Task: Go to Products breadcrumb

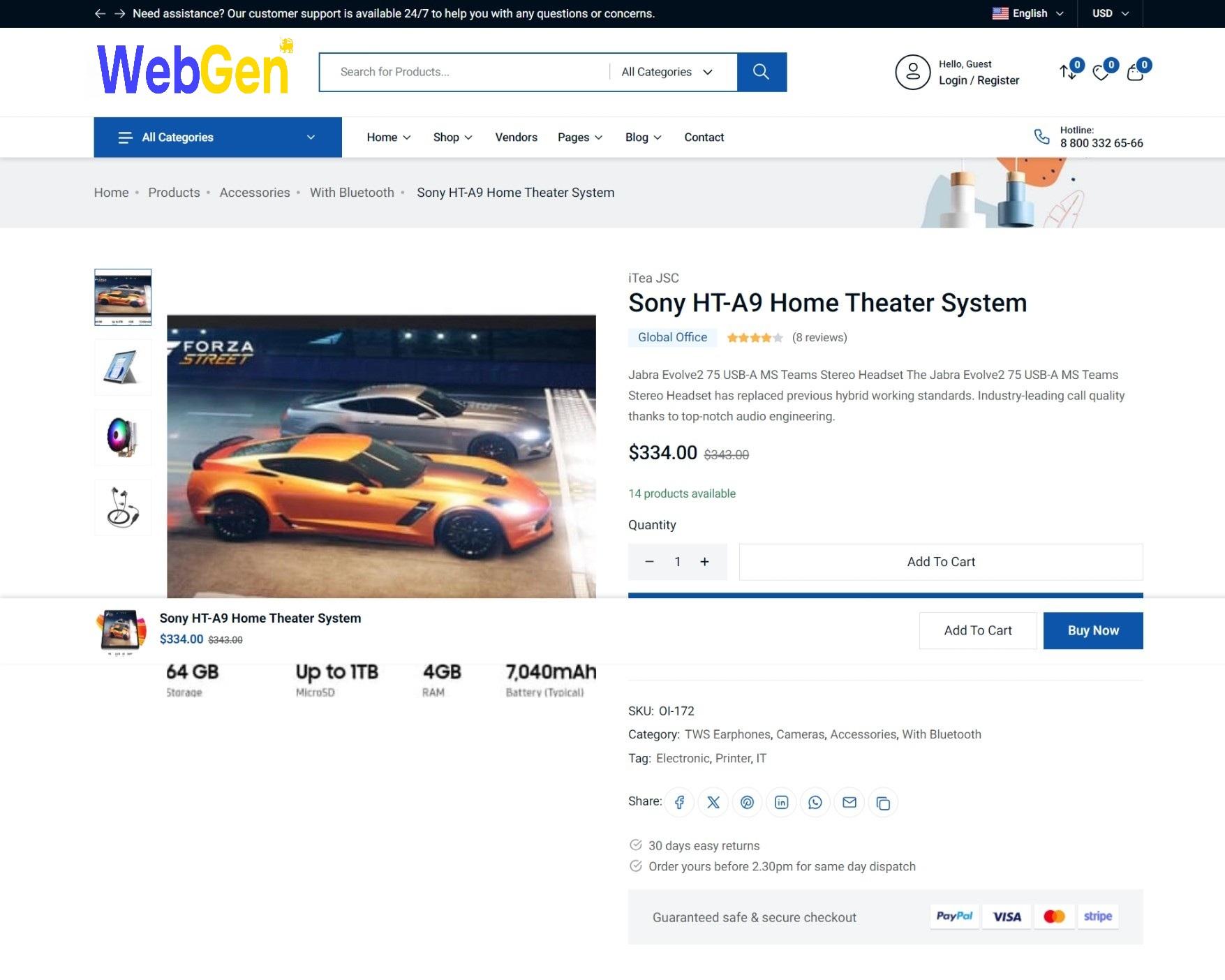Action: click(174, 193)
